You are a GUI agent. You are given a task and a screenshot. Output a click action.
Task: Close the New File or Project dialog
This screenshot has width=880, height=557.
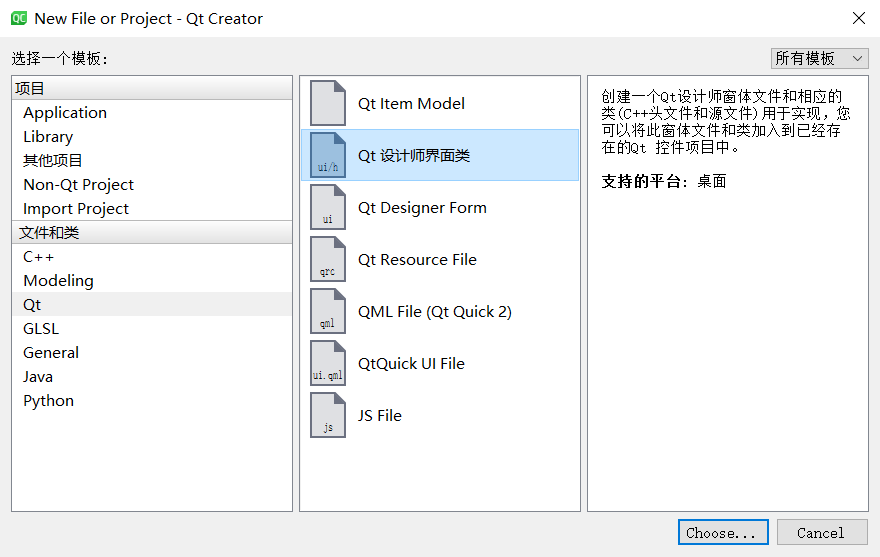point(859,18)
